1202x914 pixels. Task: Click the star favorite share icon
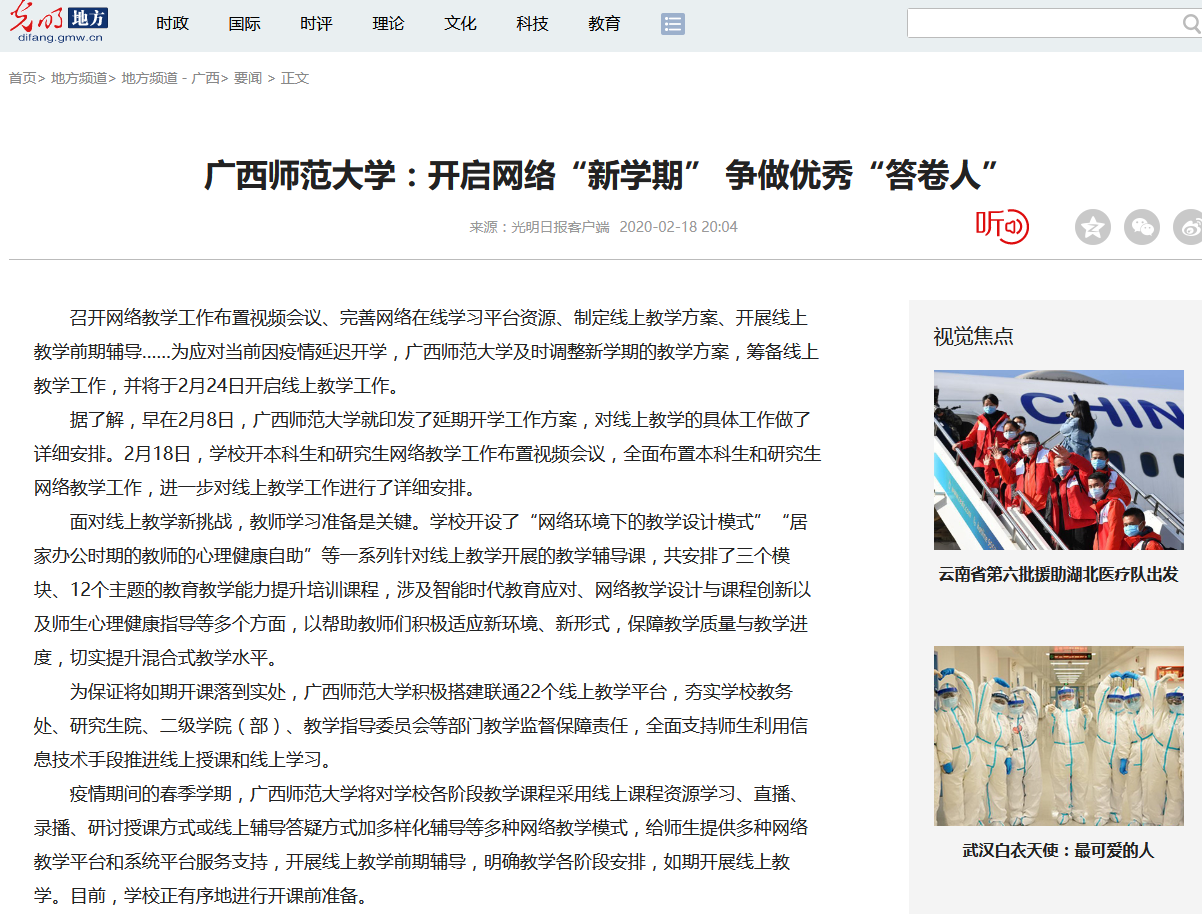(1092, 227)
